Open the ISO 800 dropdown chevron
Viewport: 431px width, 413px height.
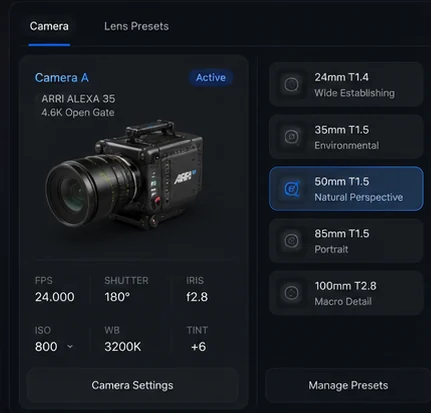pos(70,347)
